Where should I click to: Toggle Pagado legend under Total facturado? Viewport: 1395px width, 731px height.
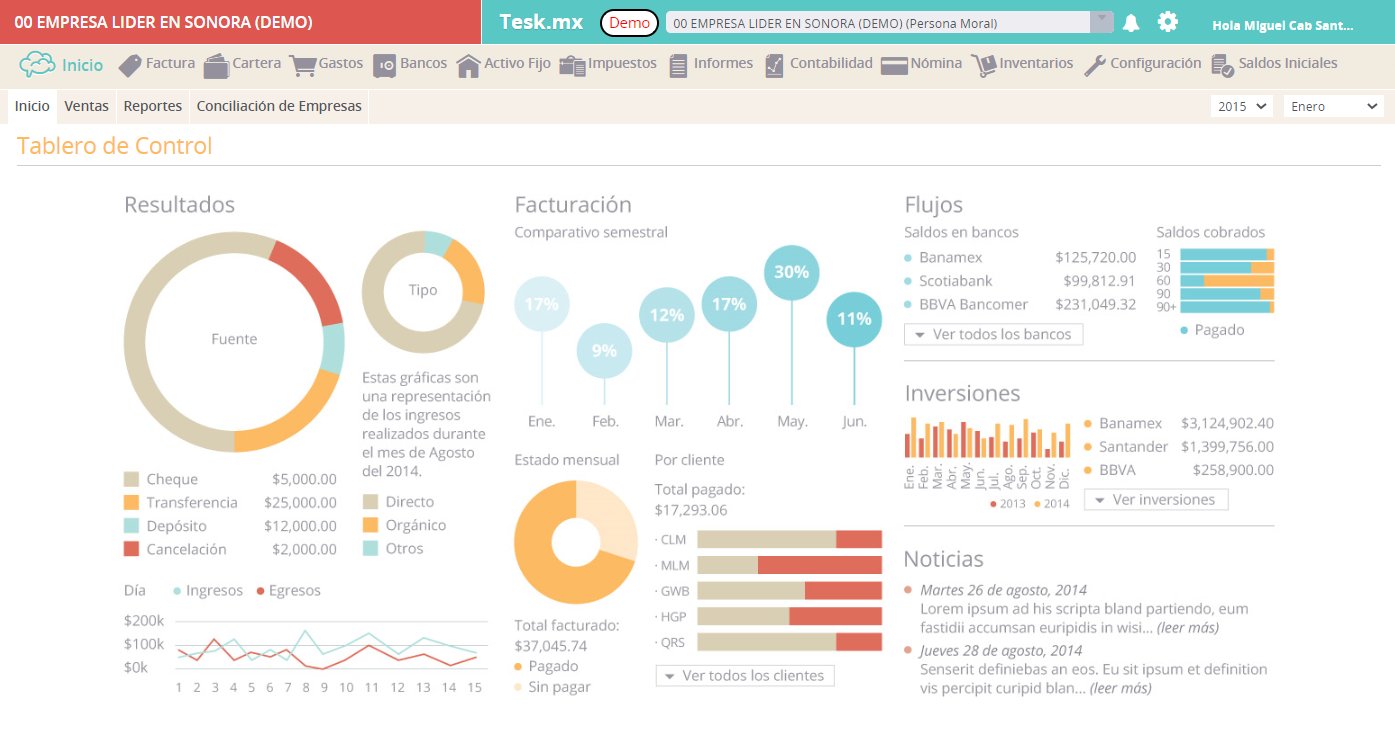pyautogui.click(x=546, y=666)
